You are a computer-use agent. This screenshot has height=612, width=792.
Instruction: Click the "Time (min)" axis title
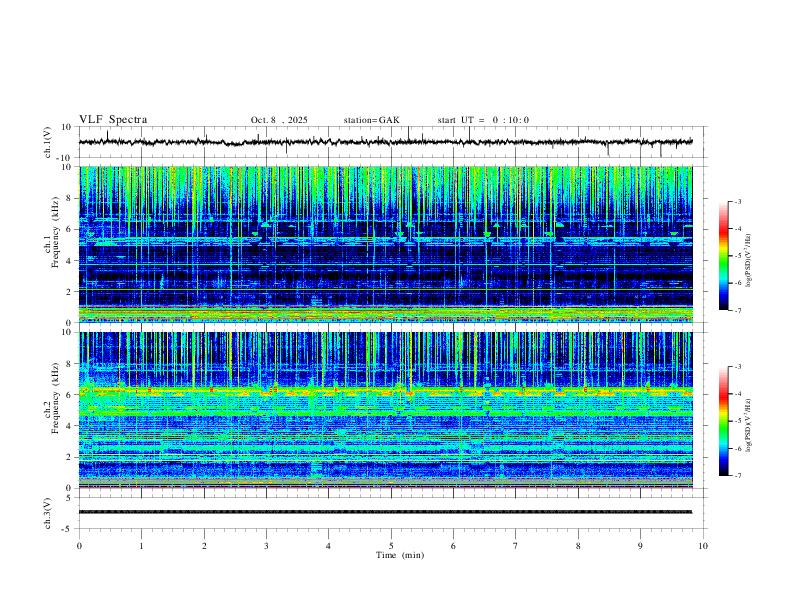(x=400, y=555)
